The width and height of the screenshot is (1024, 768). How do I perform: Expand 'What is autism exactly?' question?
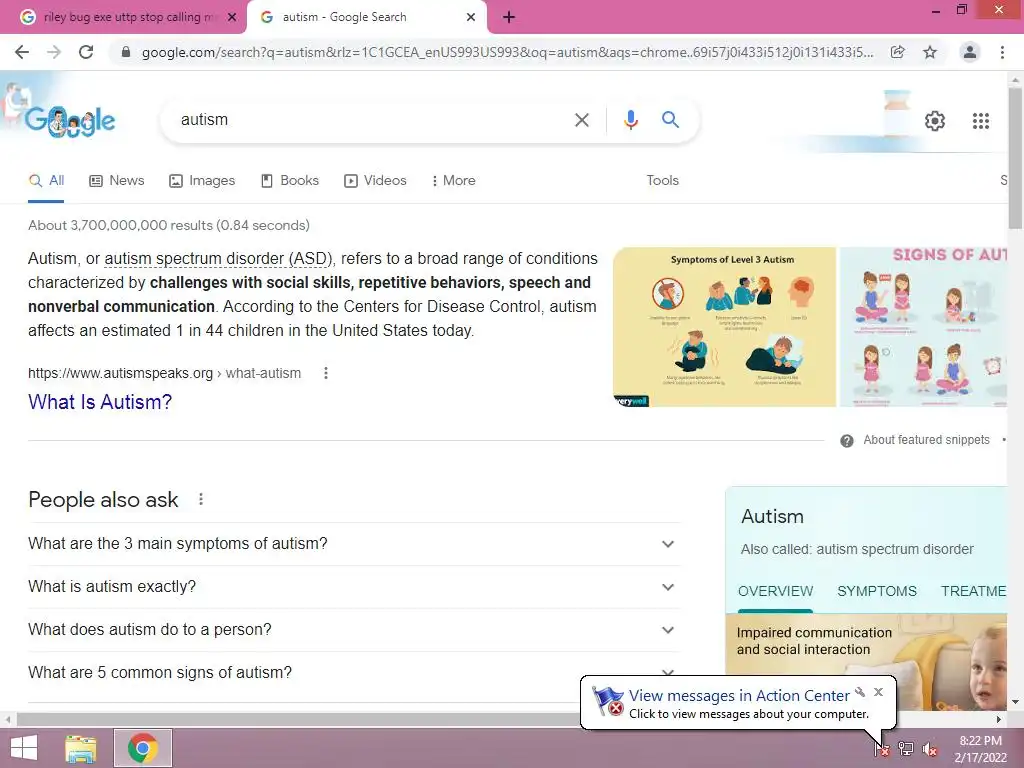point(354,586)
